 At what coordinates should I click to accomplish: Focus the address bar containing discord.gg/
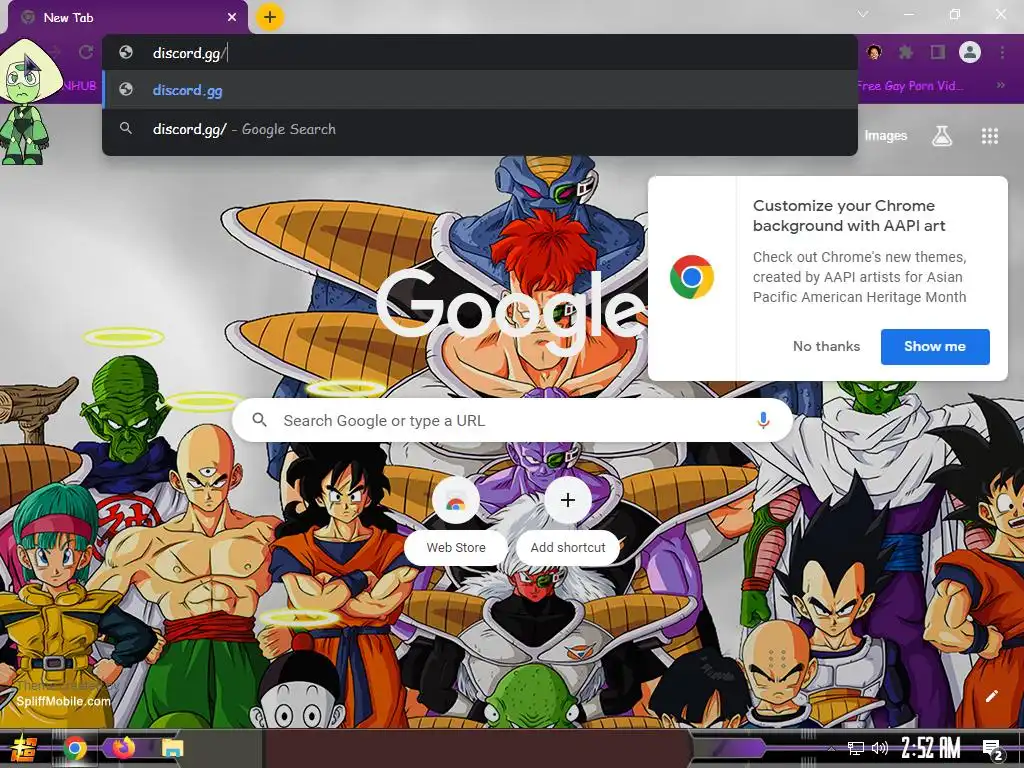click(x=480, y=53)
